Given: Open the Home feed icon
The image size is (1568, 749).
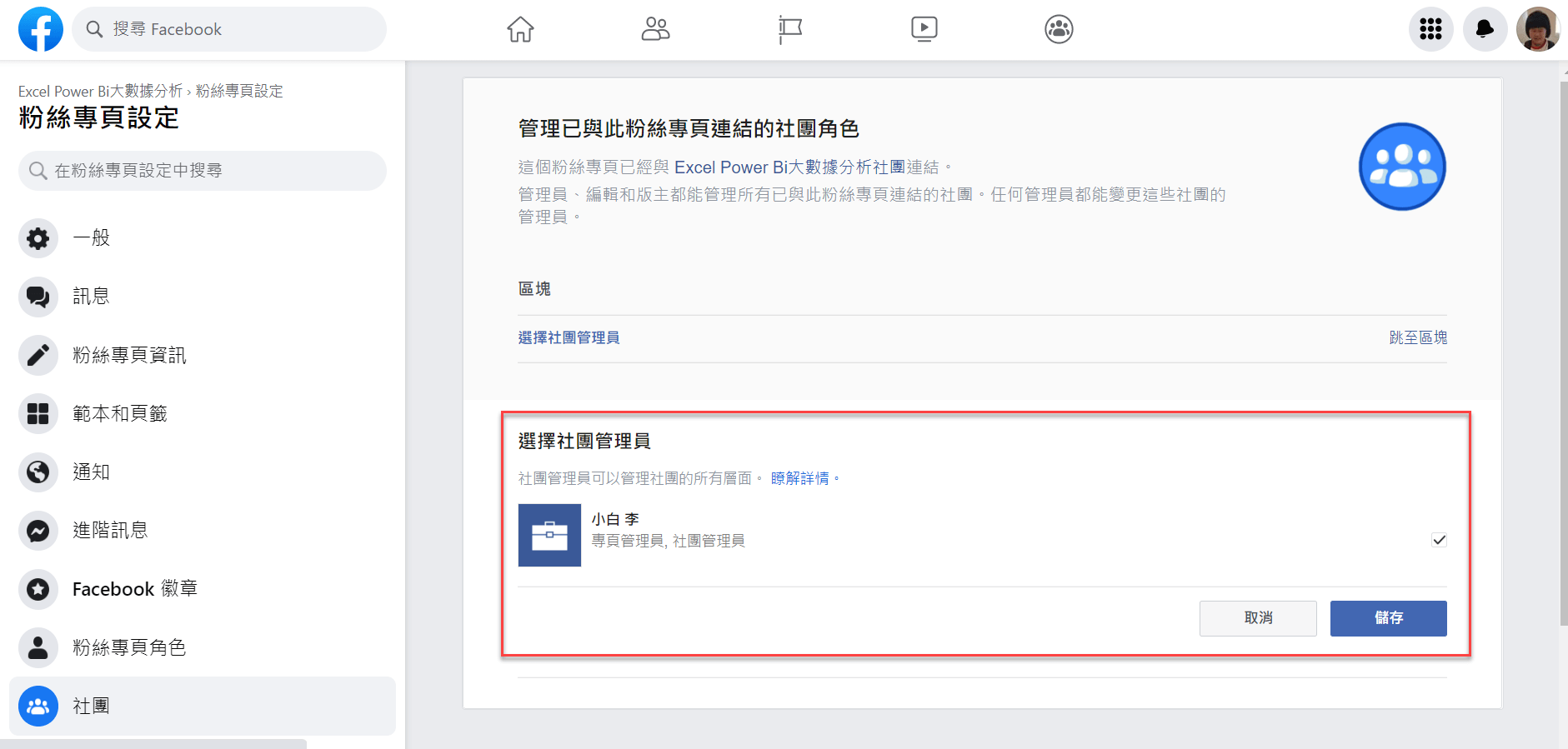Looking at the screenshot, I should pyautogui.click(x=520, y=29).
